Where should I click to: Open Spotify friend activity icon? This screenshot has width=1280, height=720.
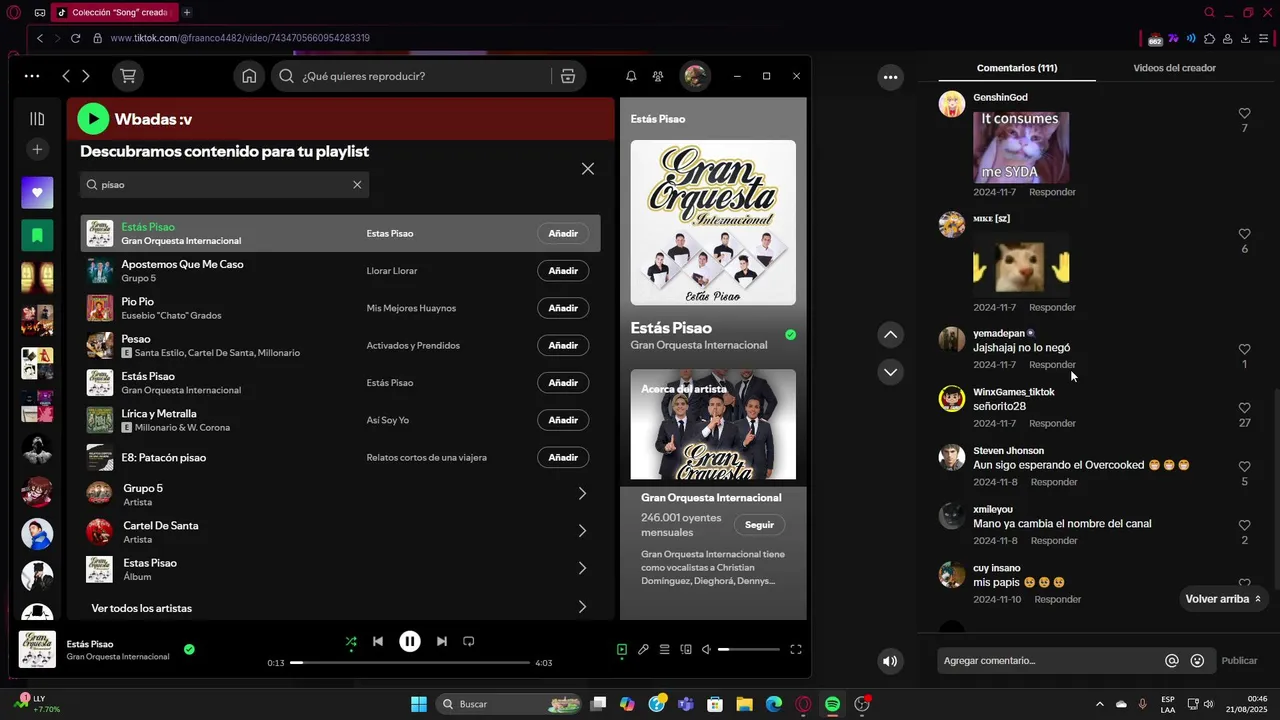pyautogui.click(x=658, y=76)
